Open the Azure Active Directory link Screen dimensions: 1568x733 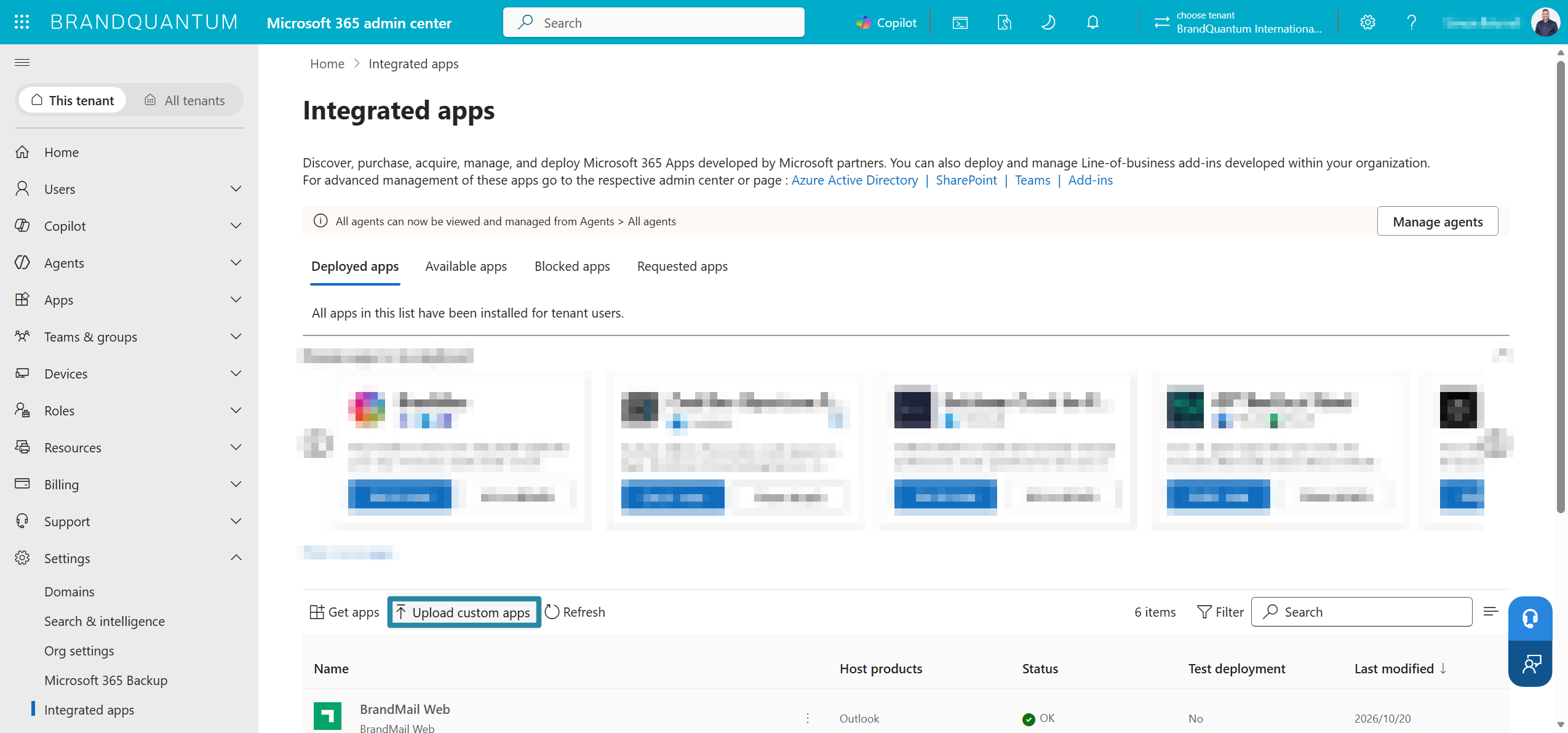tap(854, 180)
